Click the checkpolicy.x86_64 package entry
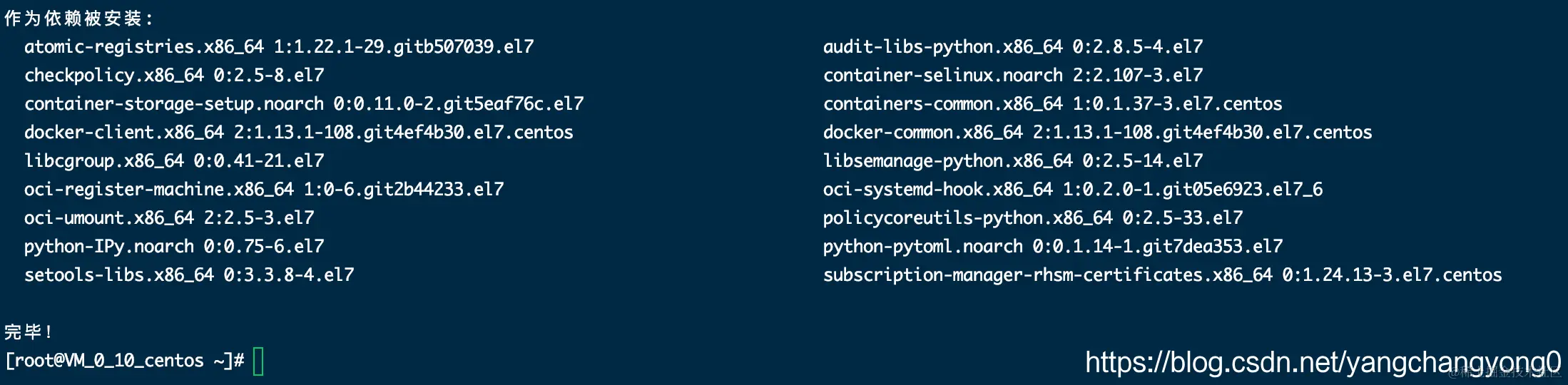Screen dimensions: 1568x385 pyautogui.click(x=174, y=76)
